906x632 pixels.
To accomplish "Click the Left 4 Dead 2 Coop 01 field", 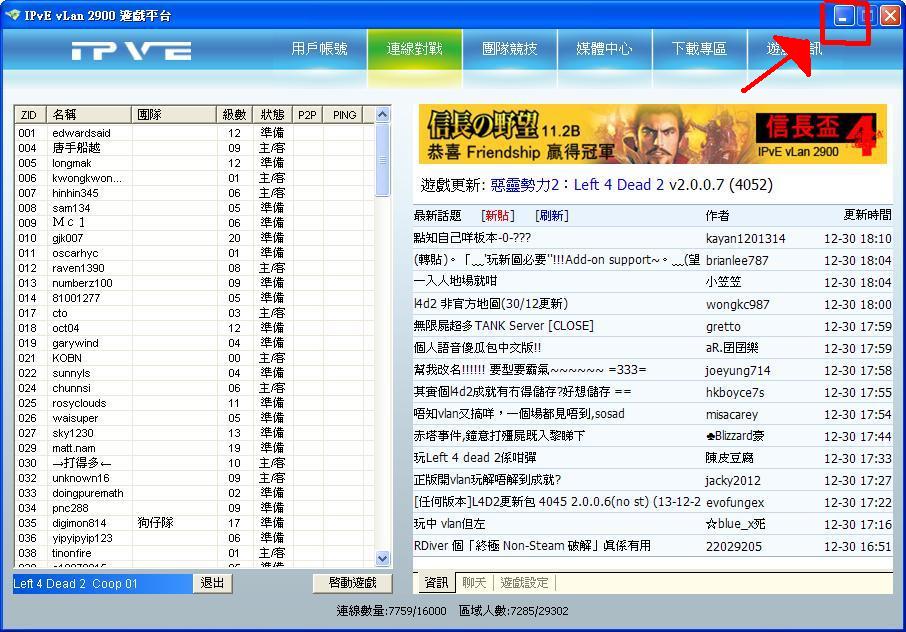I will tap(102, 583).
